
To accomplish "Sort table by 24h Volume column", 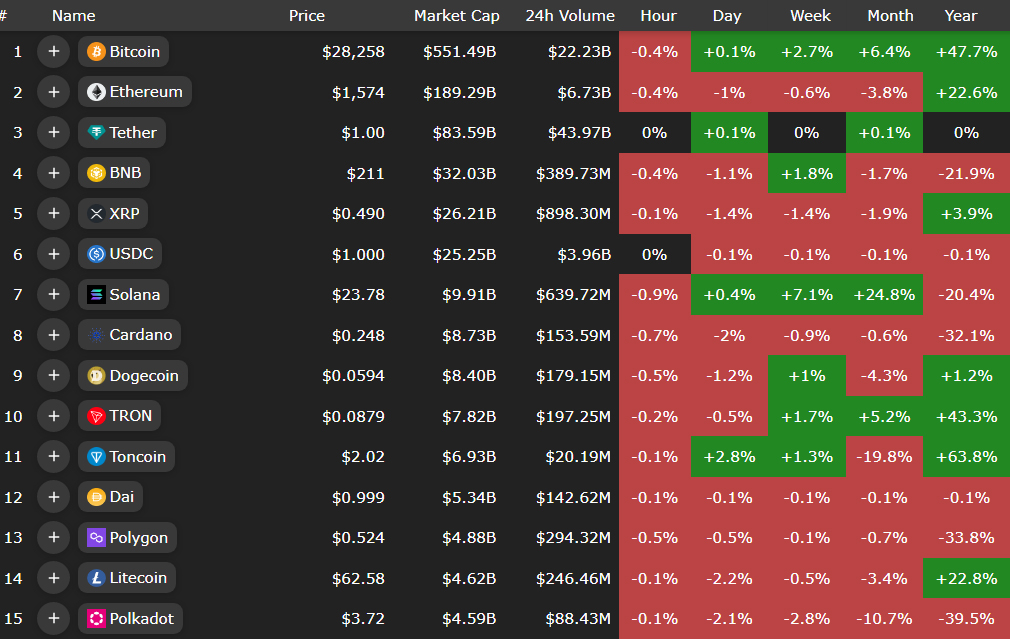I will coord(570,16).
